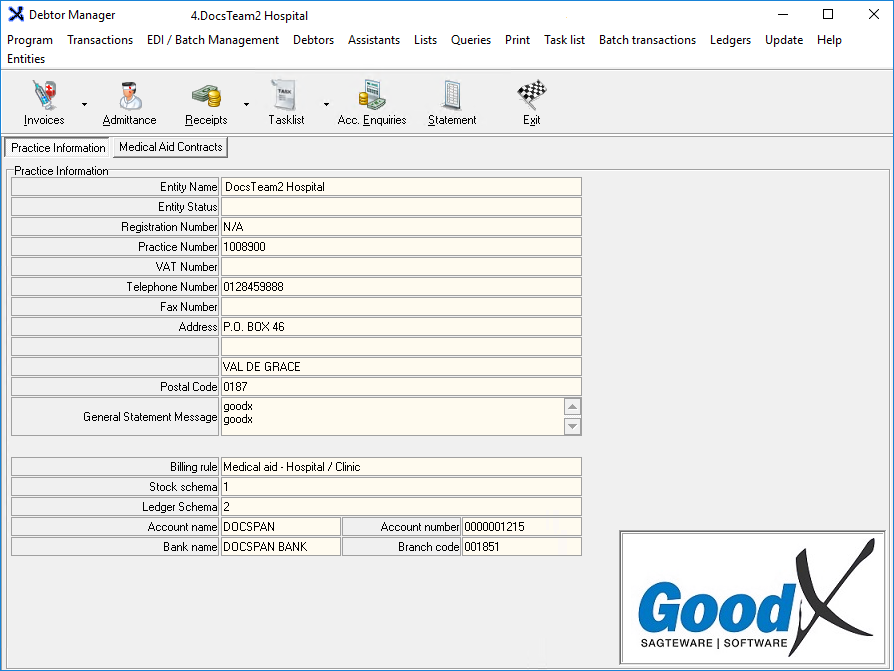The height and width of the screenshot is (671, 894).
Task: Open the Entities menu
Action: pyautogui.click(x=26, y=59)
